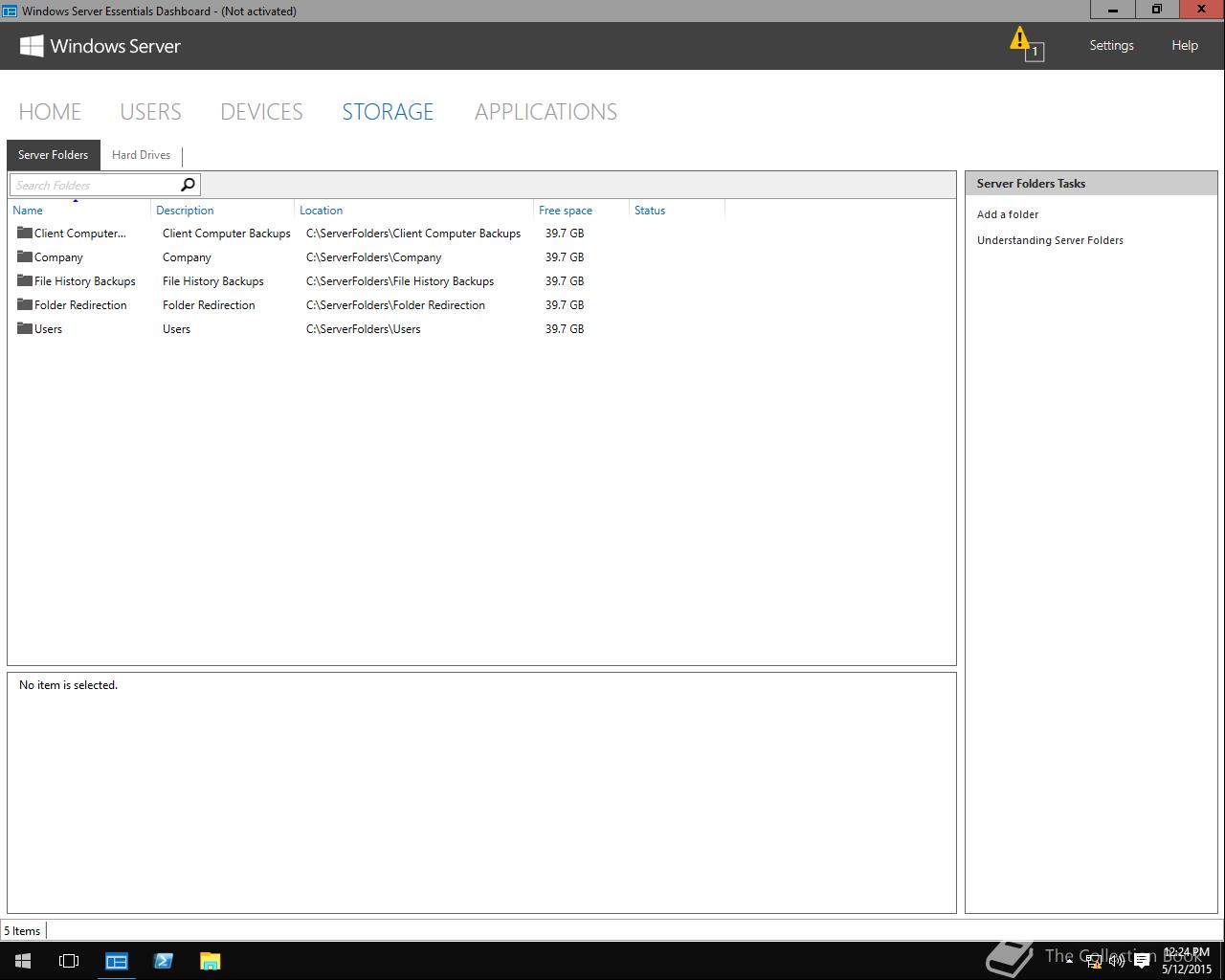Launch PowerShell from the taskbar

pos(163,961)
